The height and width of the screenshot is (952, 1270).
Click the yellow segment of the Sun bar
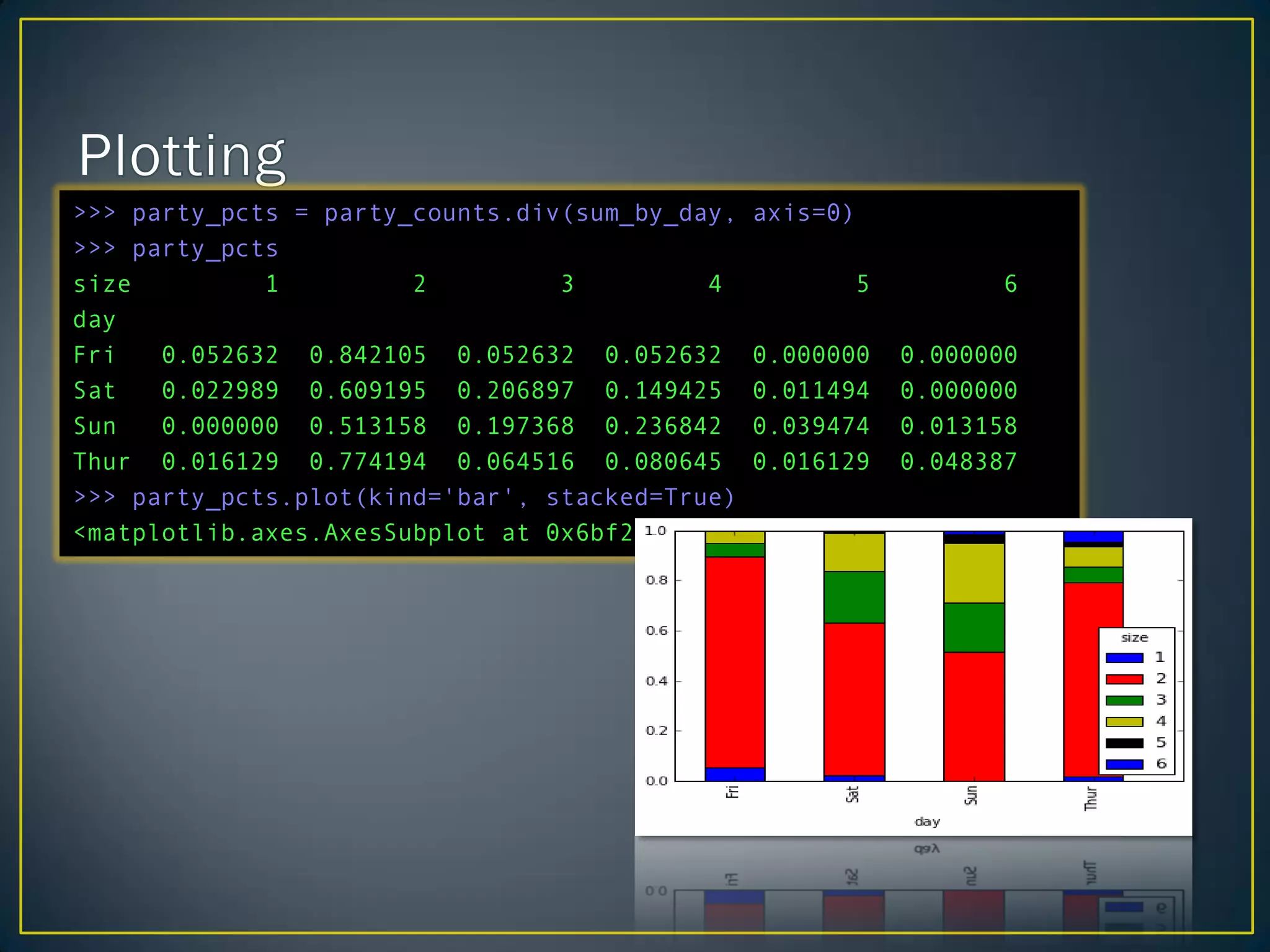pos(974,573)
